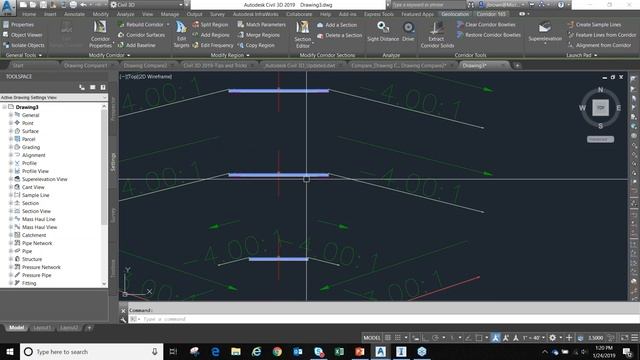The image size is (640, 360).
Task: Switch to the Start document tab
Action: (18, 65)
